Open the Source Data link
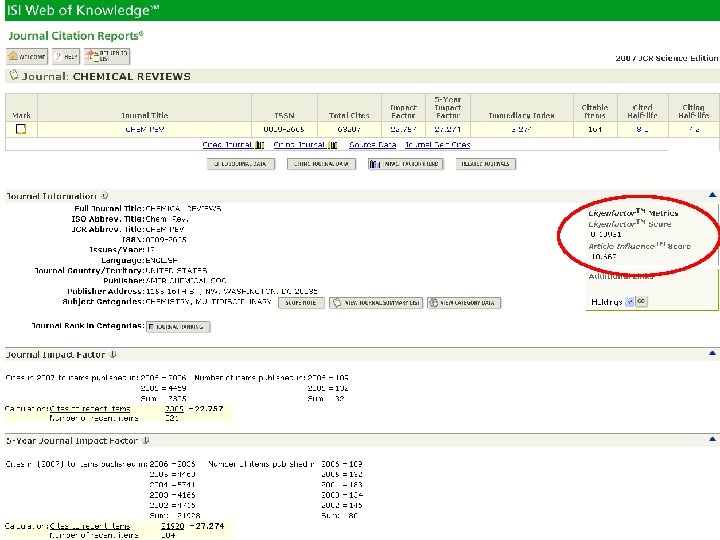Image resolution: width=720 pixels, height=540 pixels. (372, 145)
